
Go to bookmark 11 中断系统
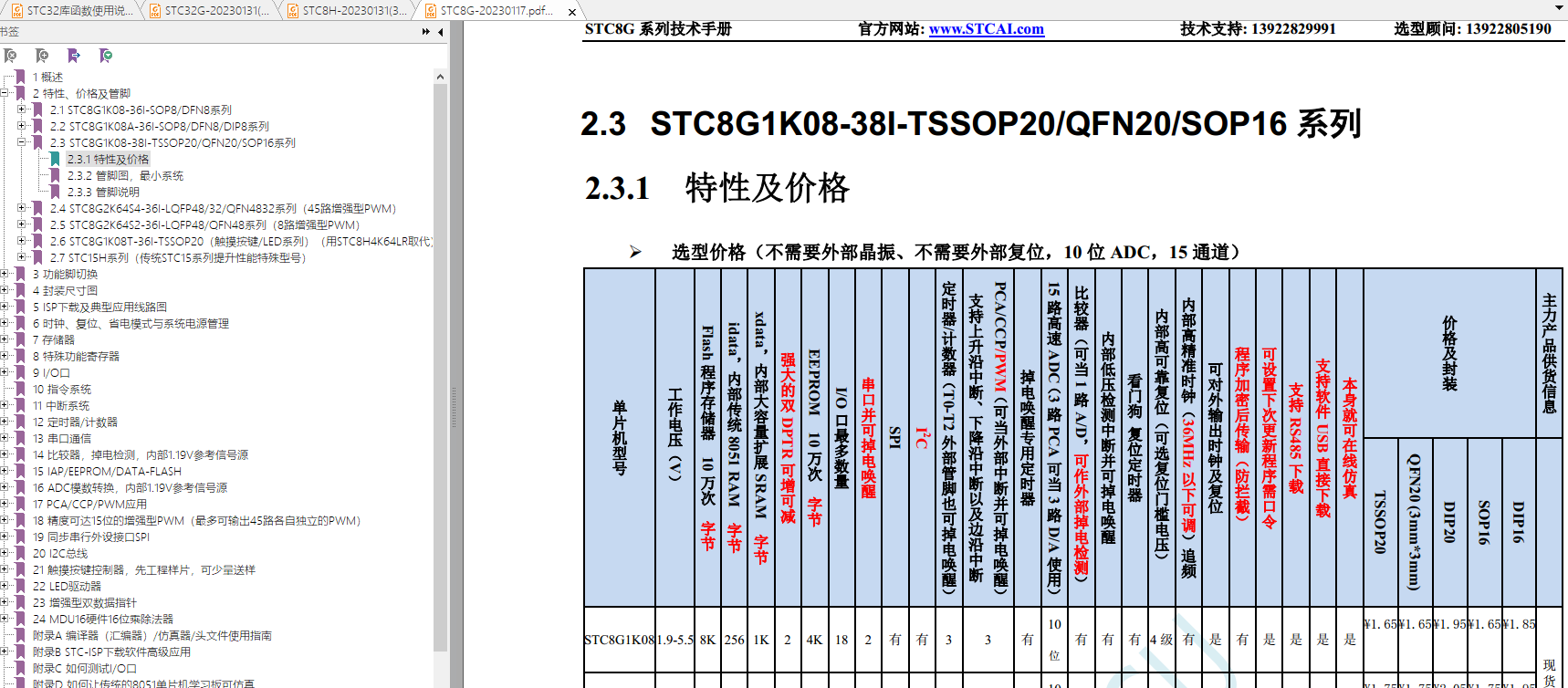pyautogui.click(x=61, y=405)
